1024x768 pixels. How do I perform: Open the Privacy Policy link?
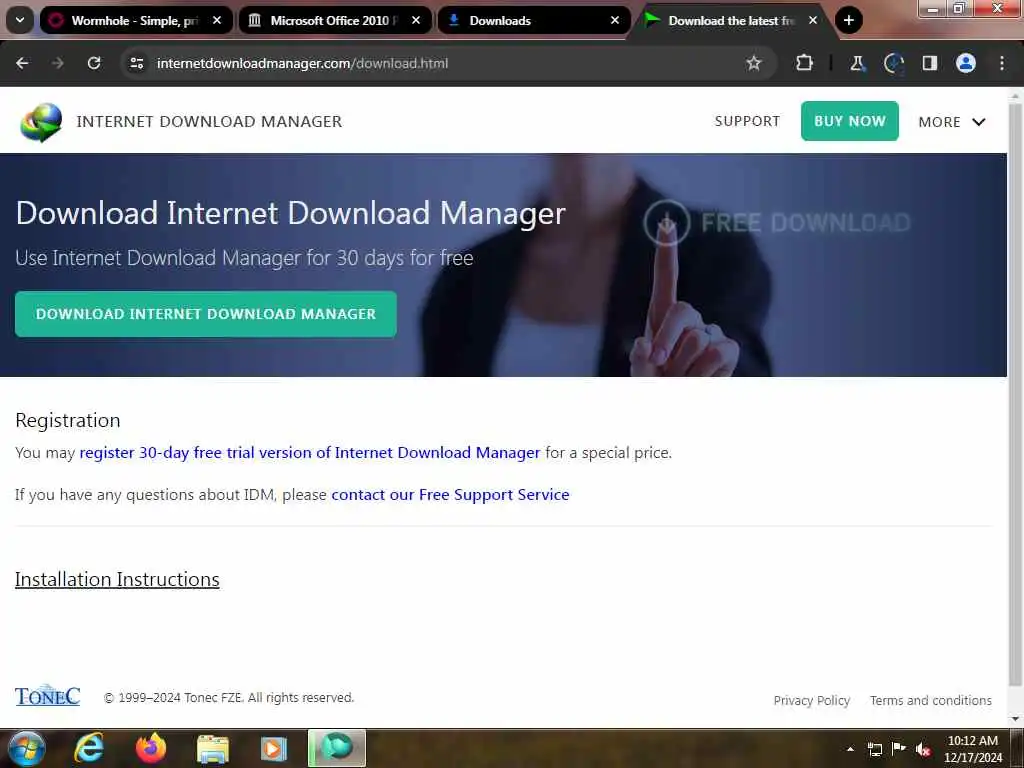pyautogui.click(x=812, y=700)
